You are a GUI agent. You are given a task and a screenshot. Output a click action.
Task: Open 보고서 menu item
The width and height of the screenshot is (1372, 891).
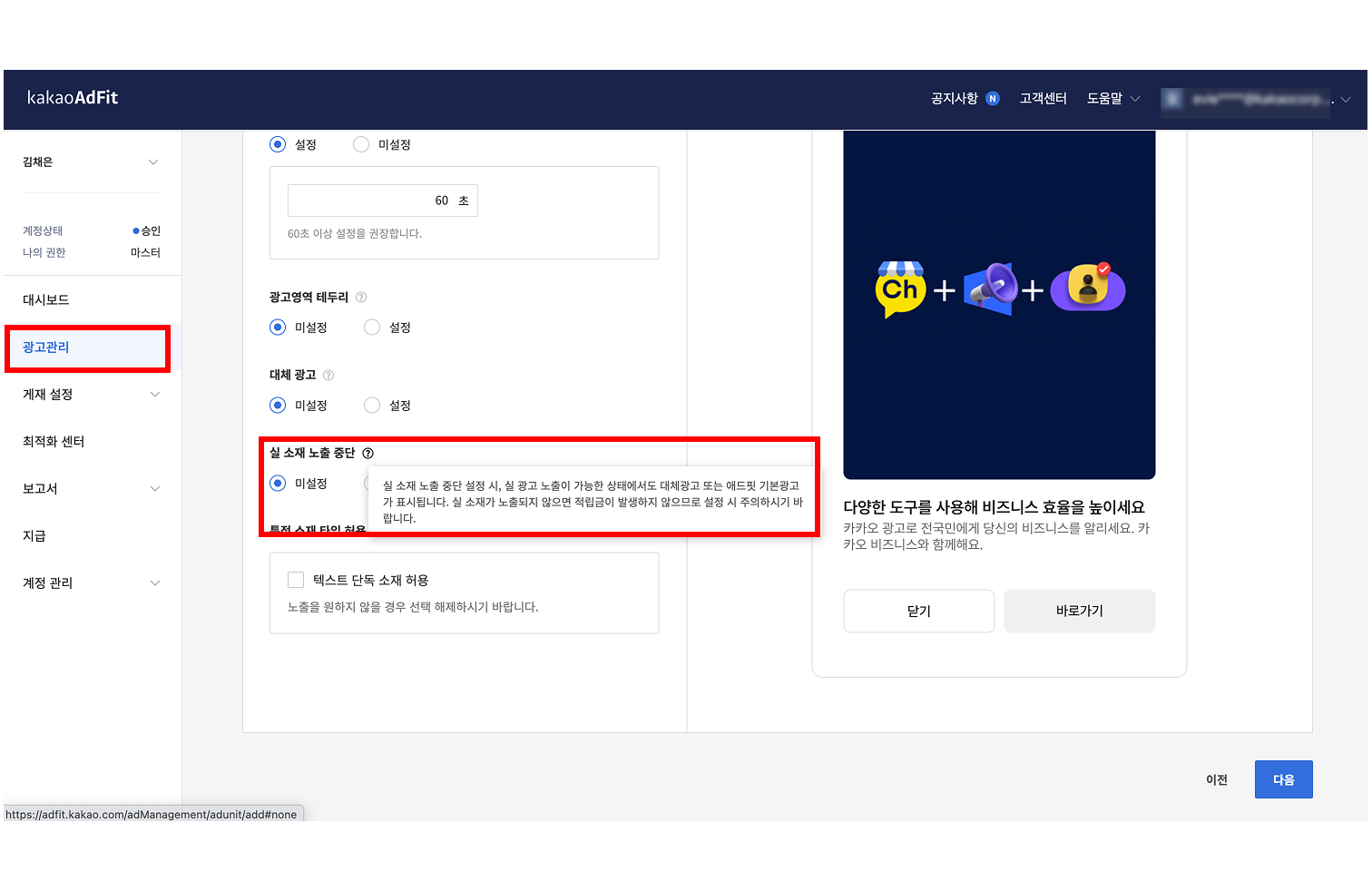[x=40, y=489]
